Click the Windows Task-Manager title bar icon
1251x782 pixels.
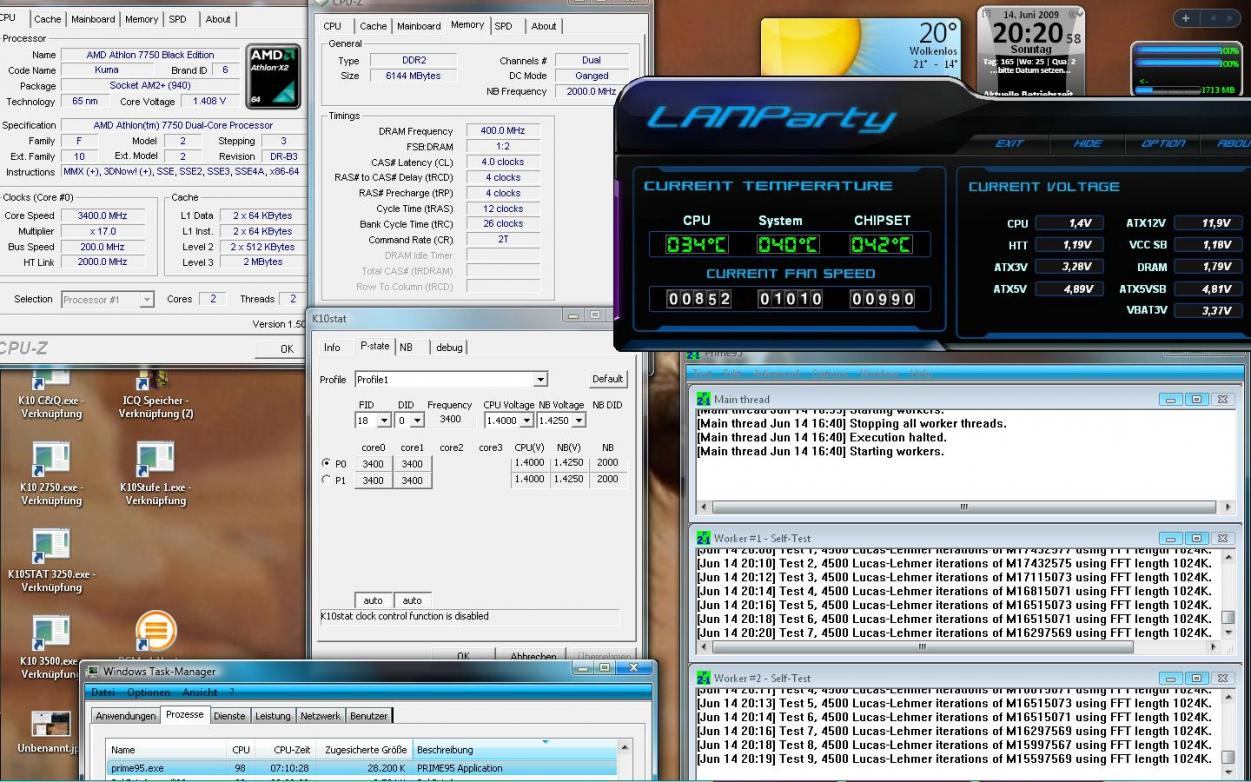pyautogui.click(x=91, y=671)
